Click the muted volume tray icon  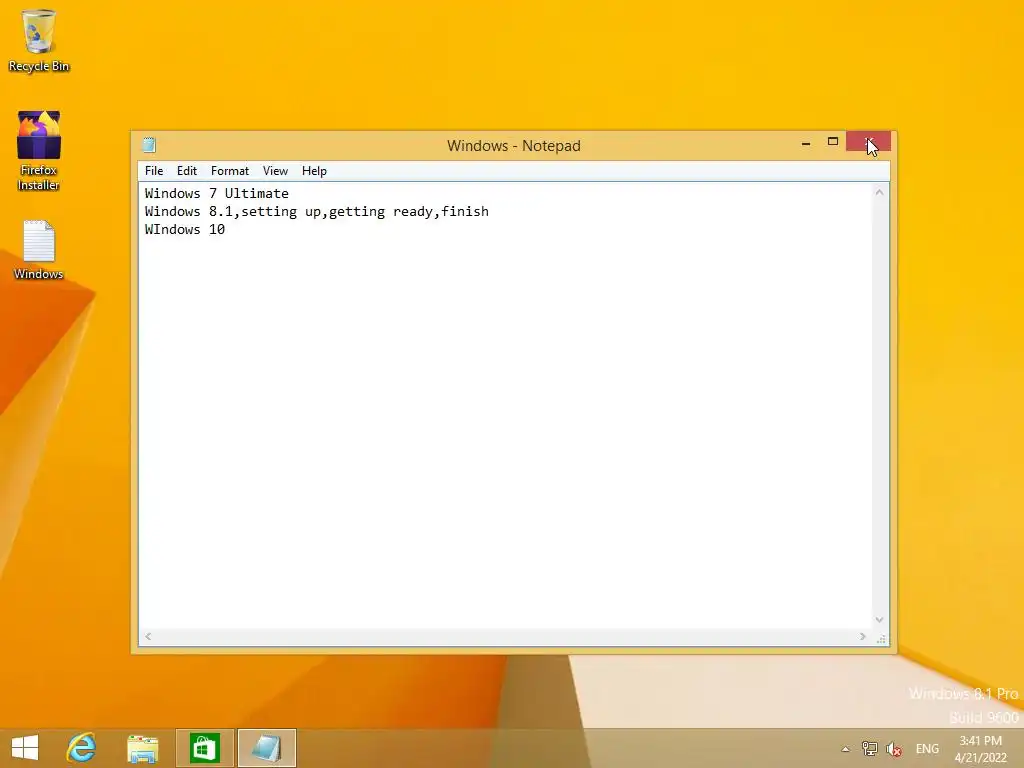893,748
